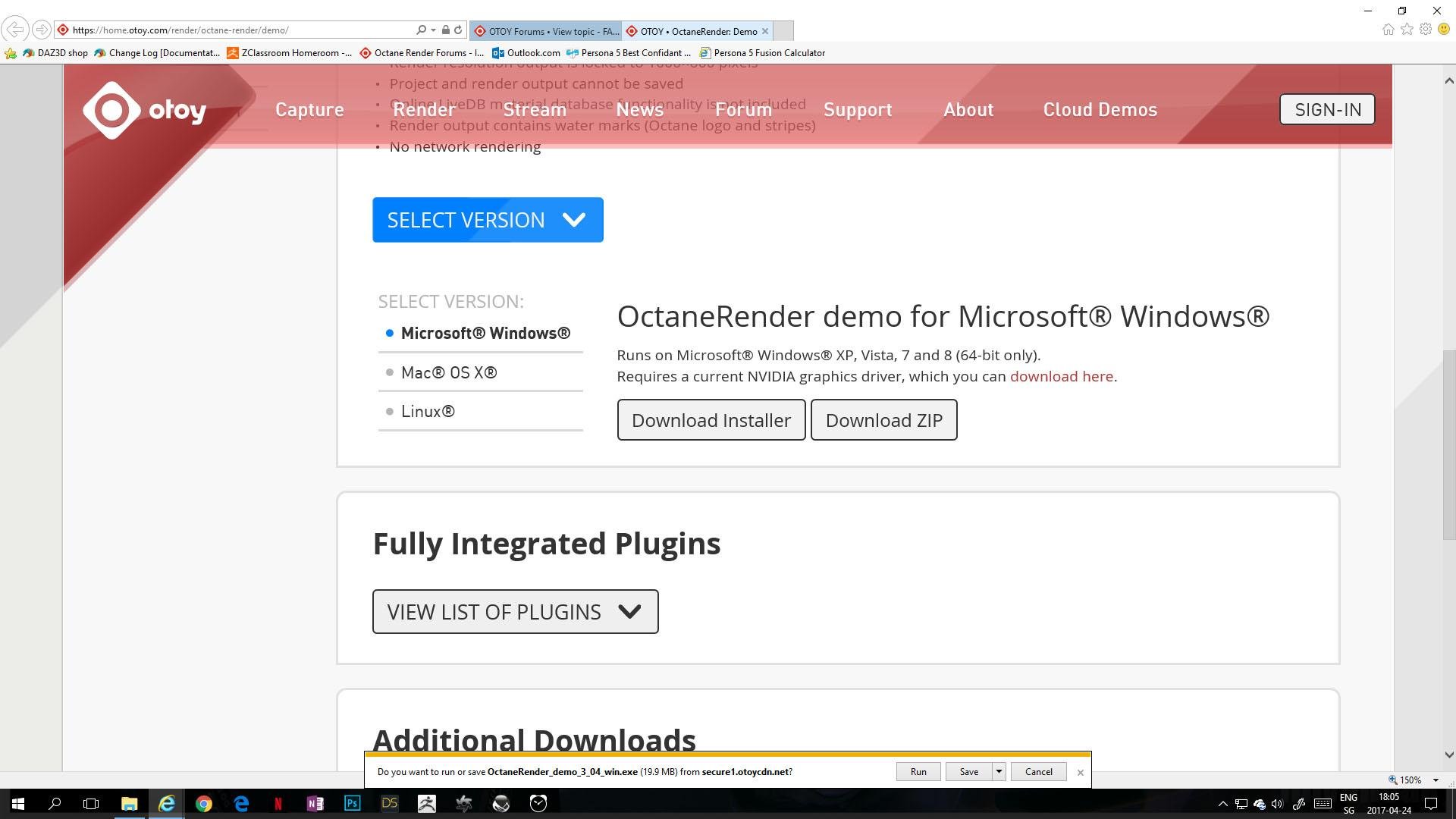Image resolution: width=1456 pixels, height=819 pixels.
Task: Follow the 'download here' NVIDIA driver link
Action: click(1061, 376)
